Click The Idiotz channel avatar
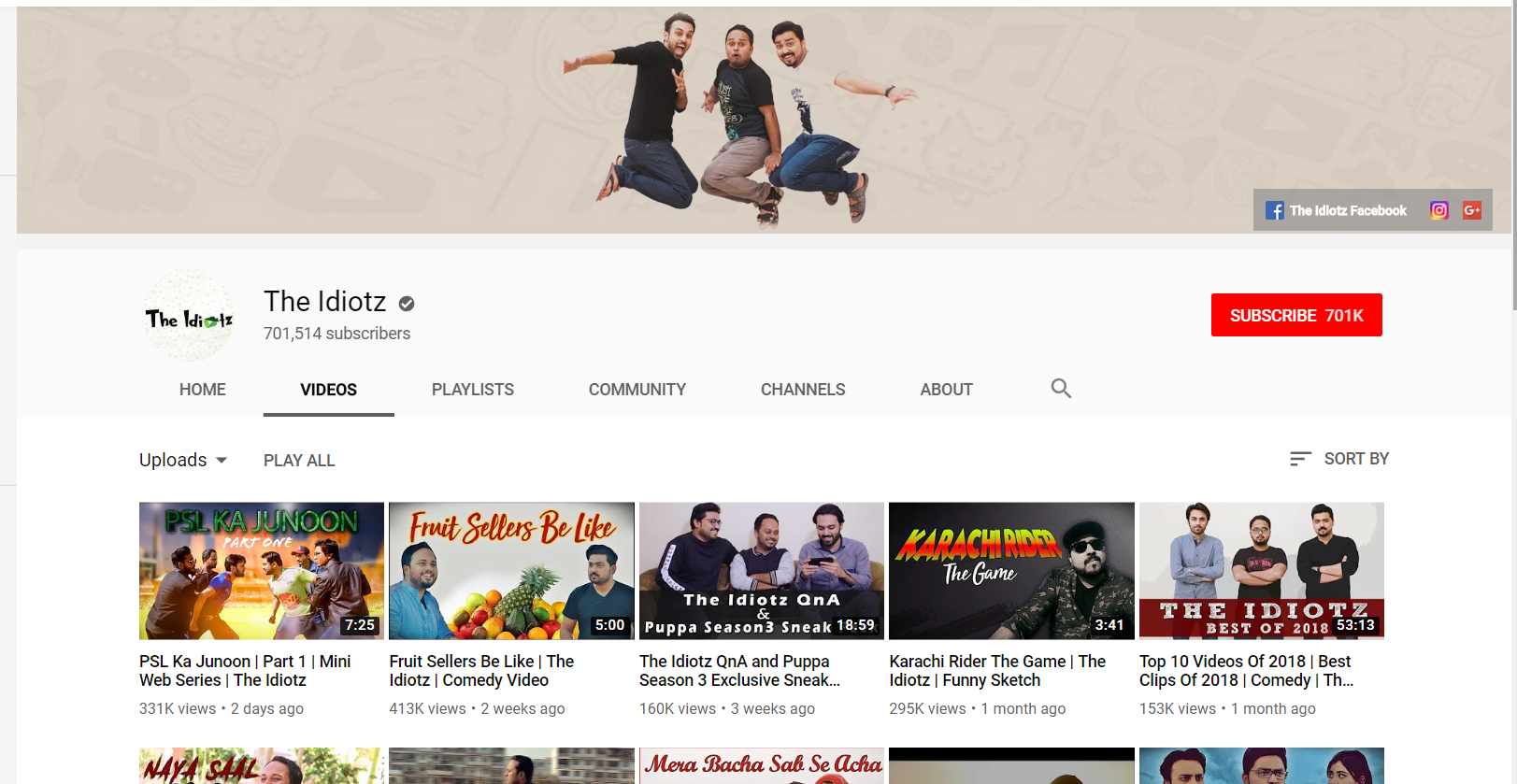 (189, 316)
